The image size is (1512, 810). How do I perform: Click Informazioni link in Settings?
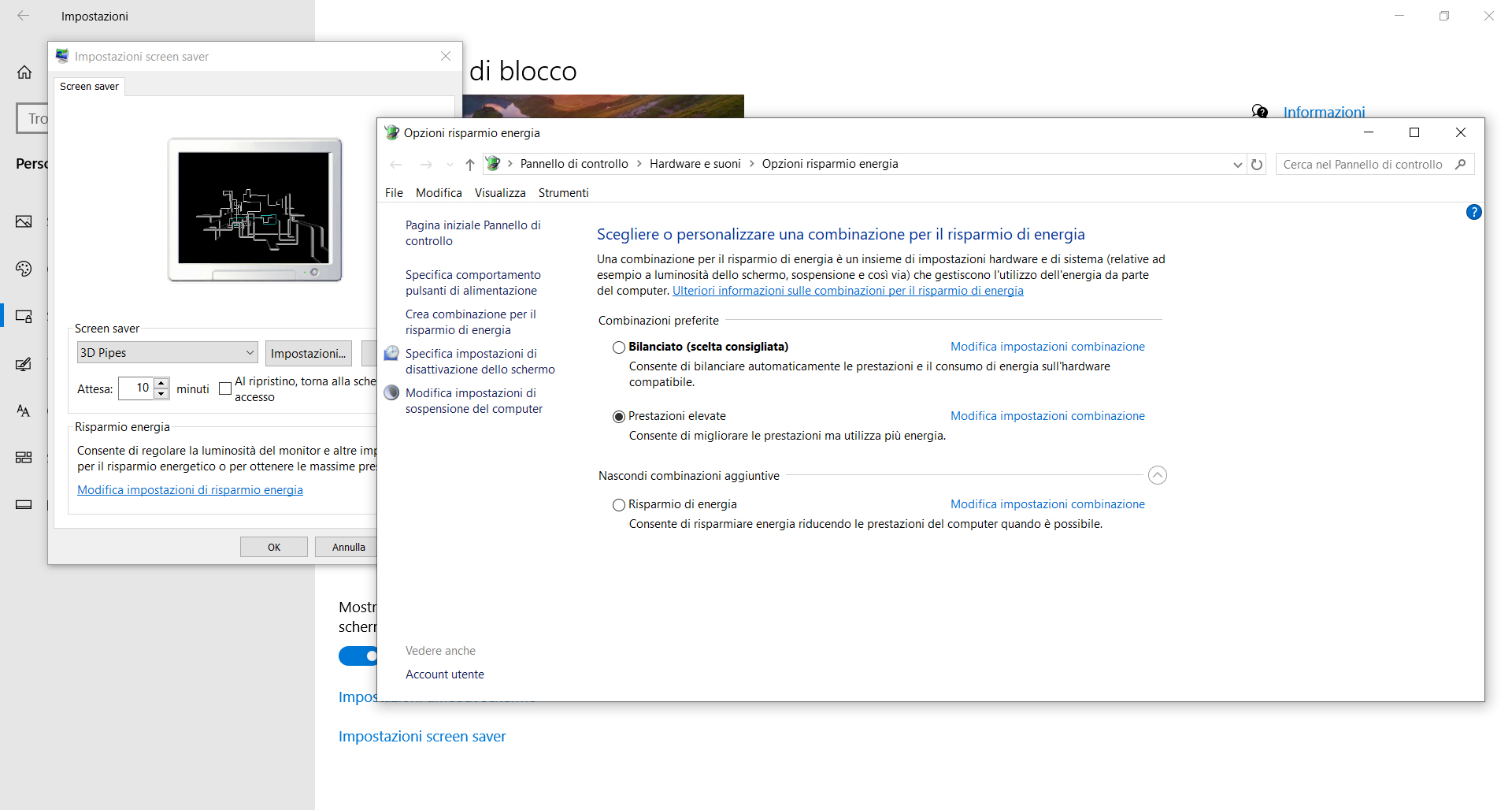(x=1325, y=112)
